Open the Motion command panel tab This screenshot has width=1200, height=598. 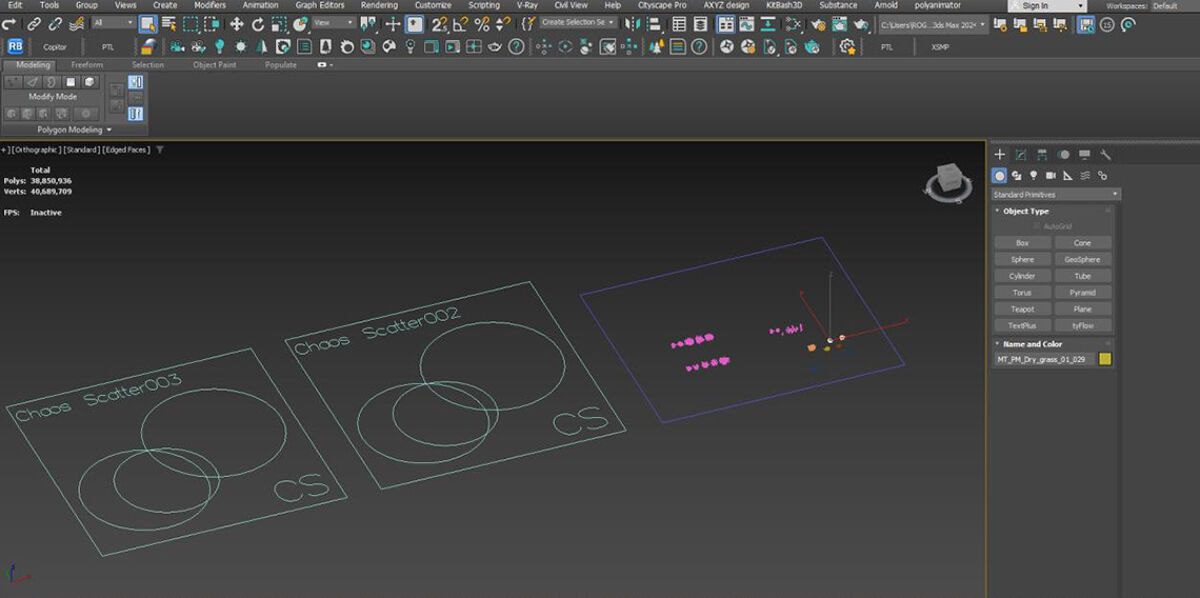pos(1063,155)
